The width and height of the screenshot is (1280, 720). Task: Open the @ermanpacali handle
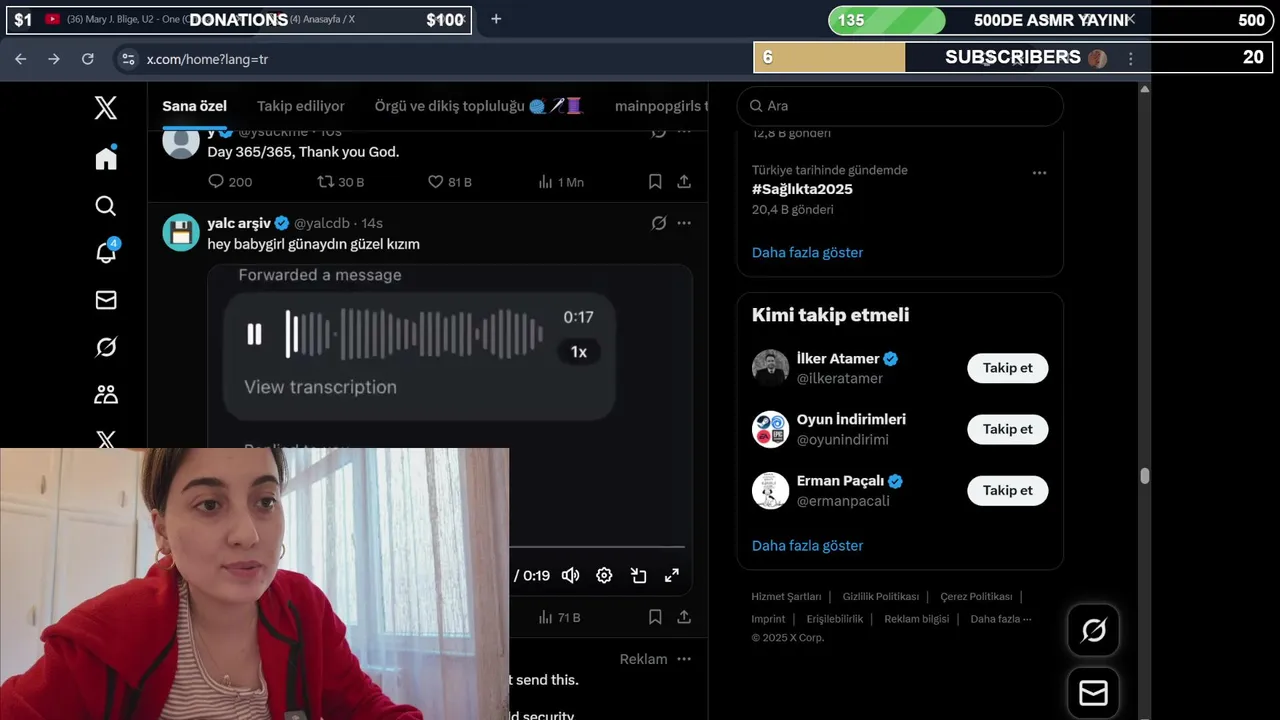point(843,501)
